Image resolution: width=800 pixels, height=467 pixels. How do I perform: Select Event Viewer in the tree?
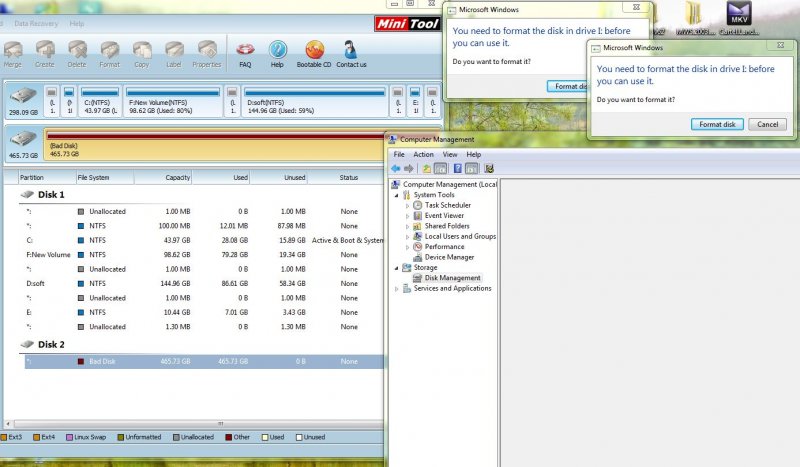pyautogui.click(x=444, y=215)
